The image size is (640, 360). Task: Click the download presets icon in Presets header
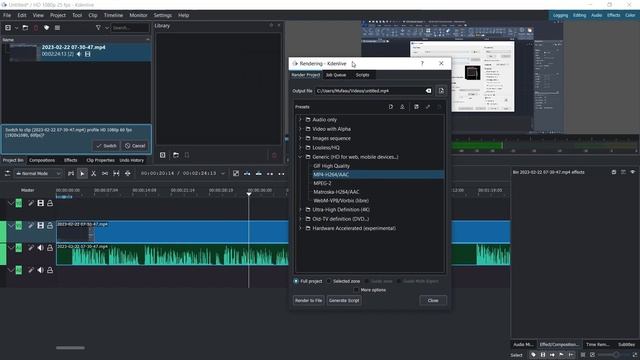click(x=402, y=107)
